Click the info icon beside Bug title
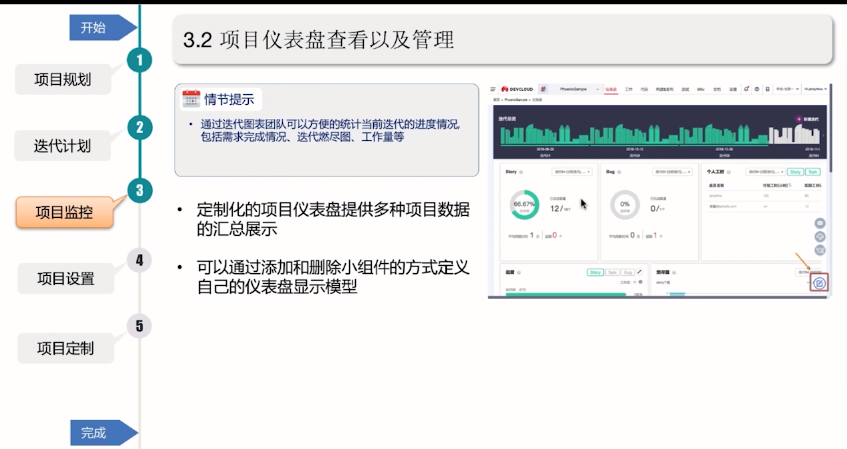This screenshot has width=847, height=449. point(619,172)
